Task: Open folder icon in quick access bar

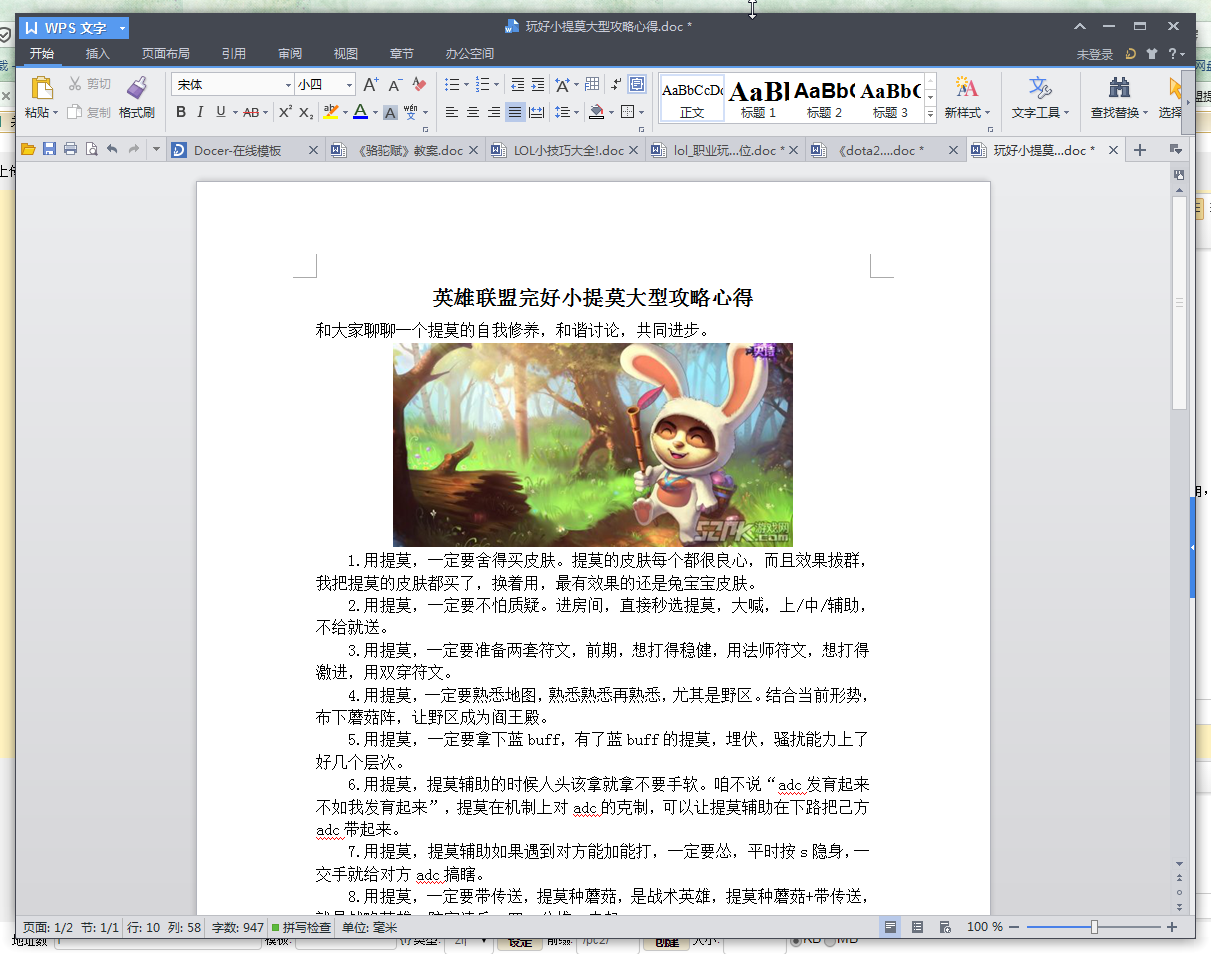Action: [28, 150]
